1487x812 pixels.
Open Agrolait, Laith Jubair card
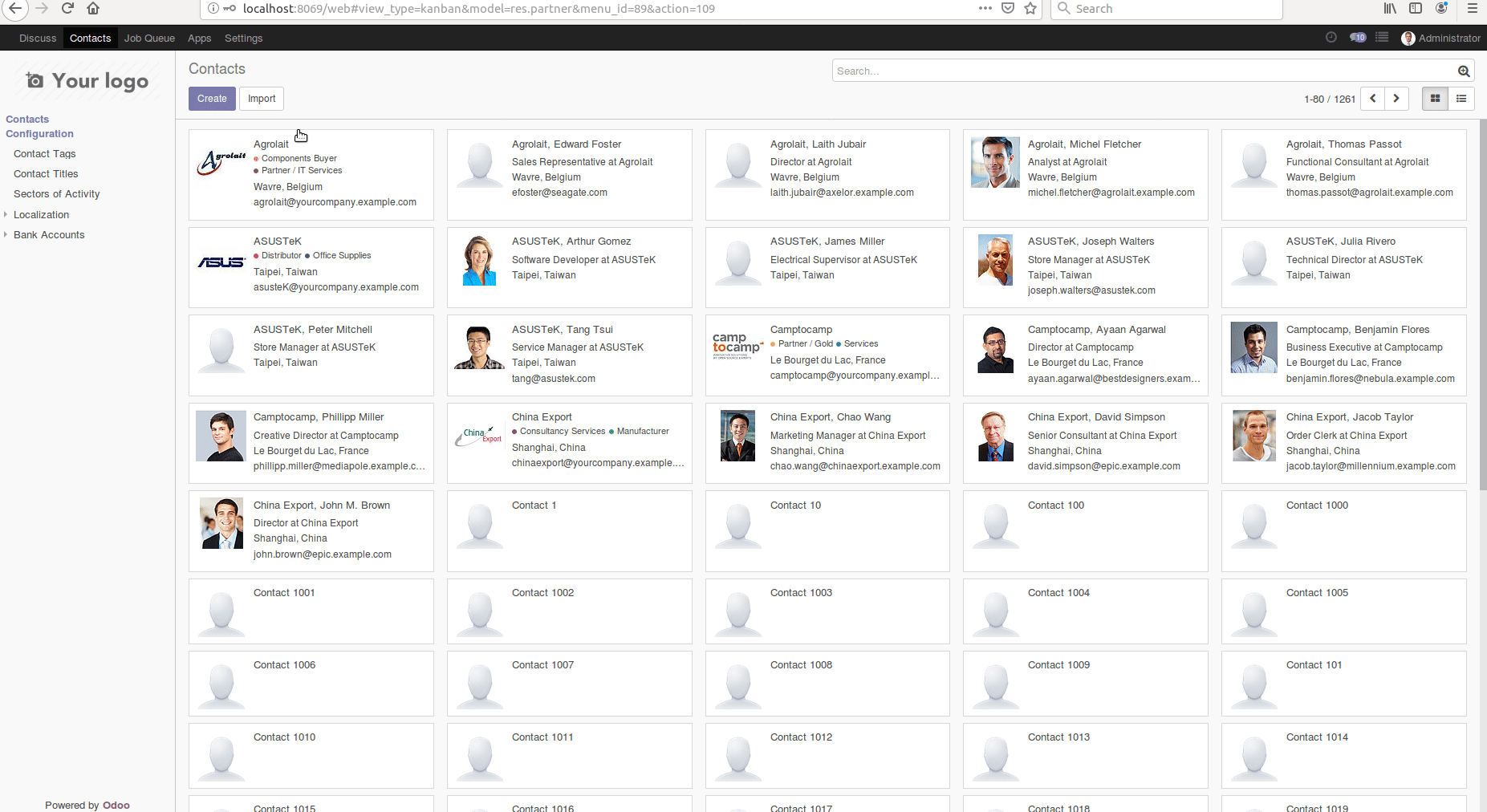pos(827,174)
